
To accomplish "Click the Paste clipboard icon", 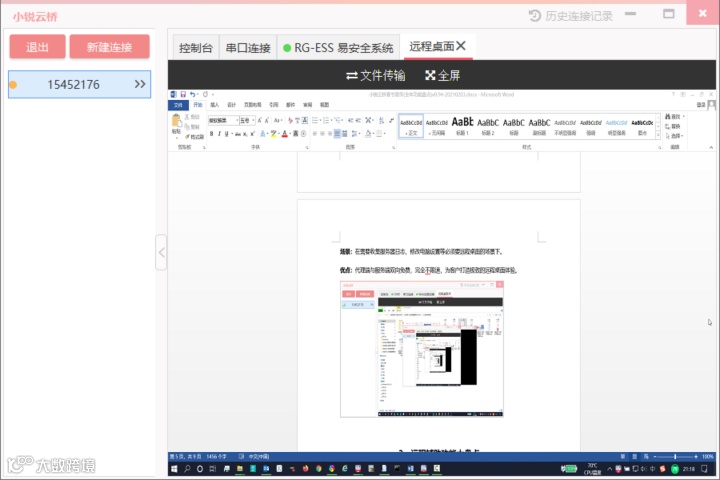I will 176,121.
